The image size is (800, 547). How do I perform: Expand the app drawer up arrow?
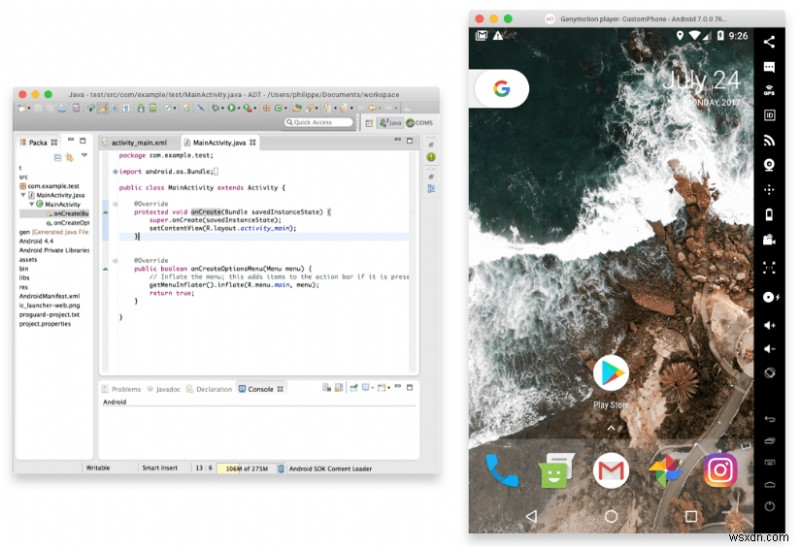(611, 428)
